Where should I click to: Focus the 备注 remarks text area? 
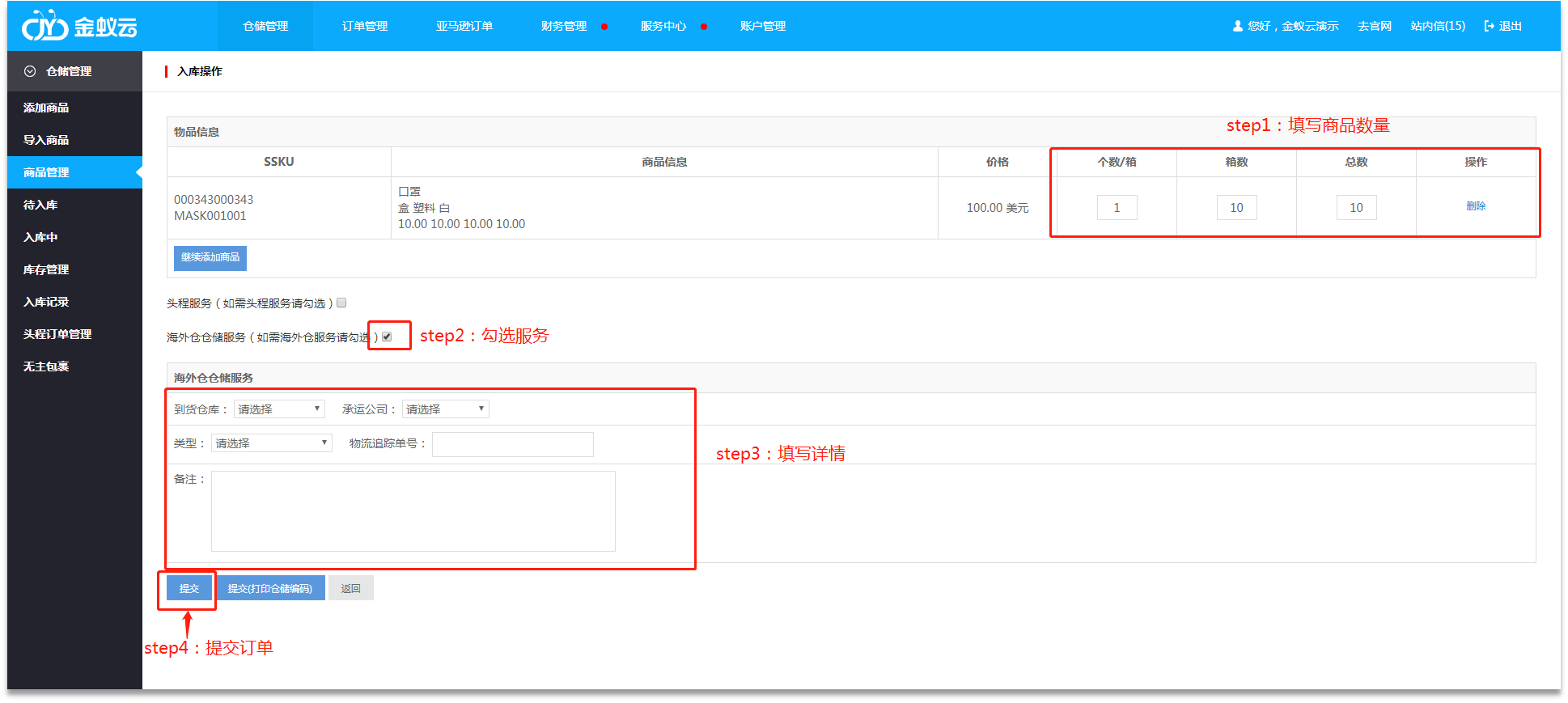coord(413,511)
